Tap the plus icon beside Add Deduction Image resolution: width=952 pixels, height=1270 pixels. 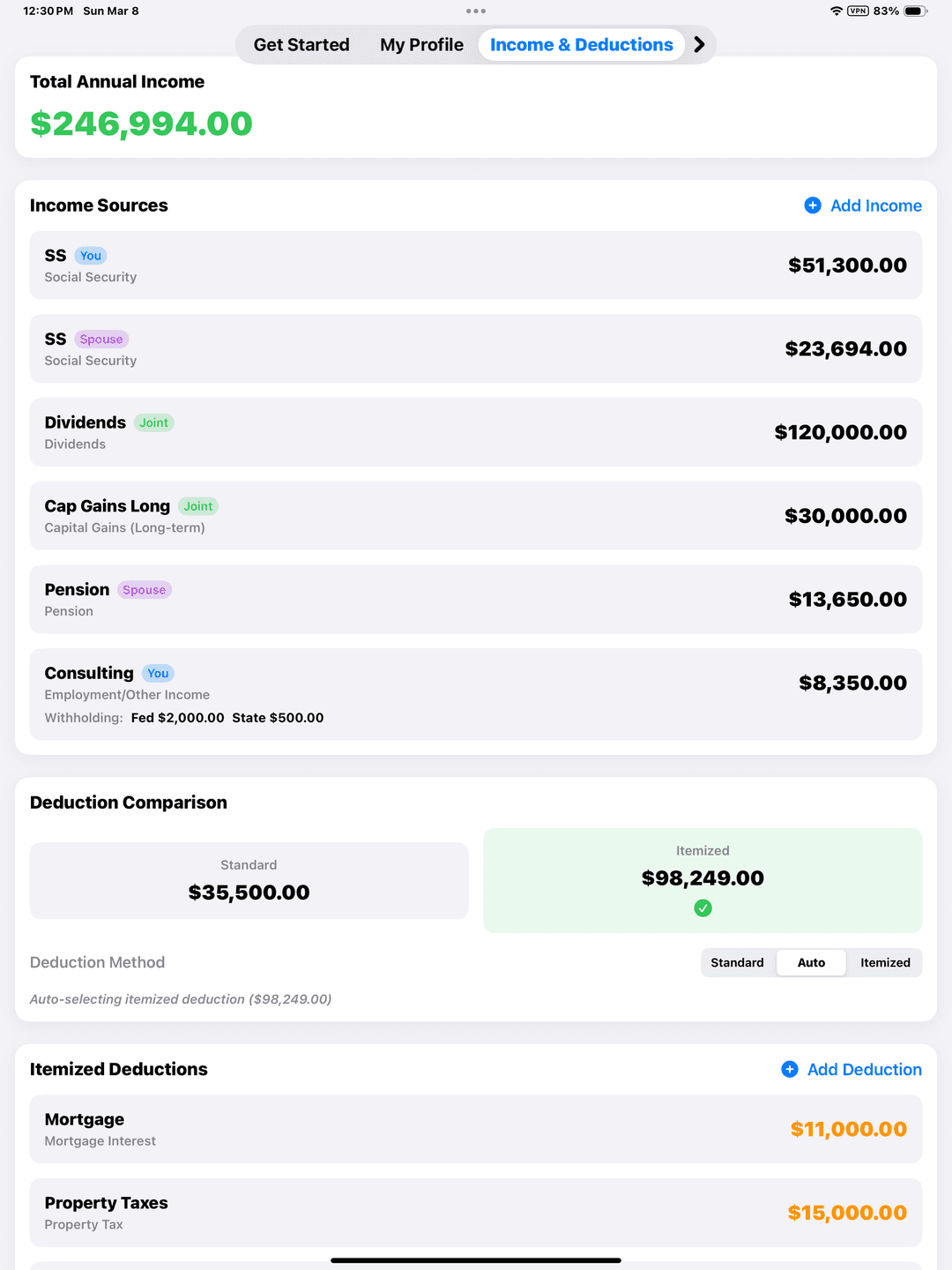pyautogui.click(x=789, y=1069)
